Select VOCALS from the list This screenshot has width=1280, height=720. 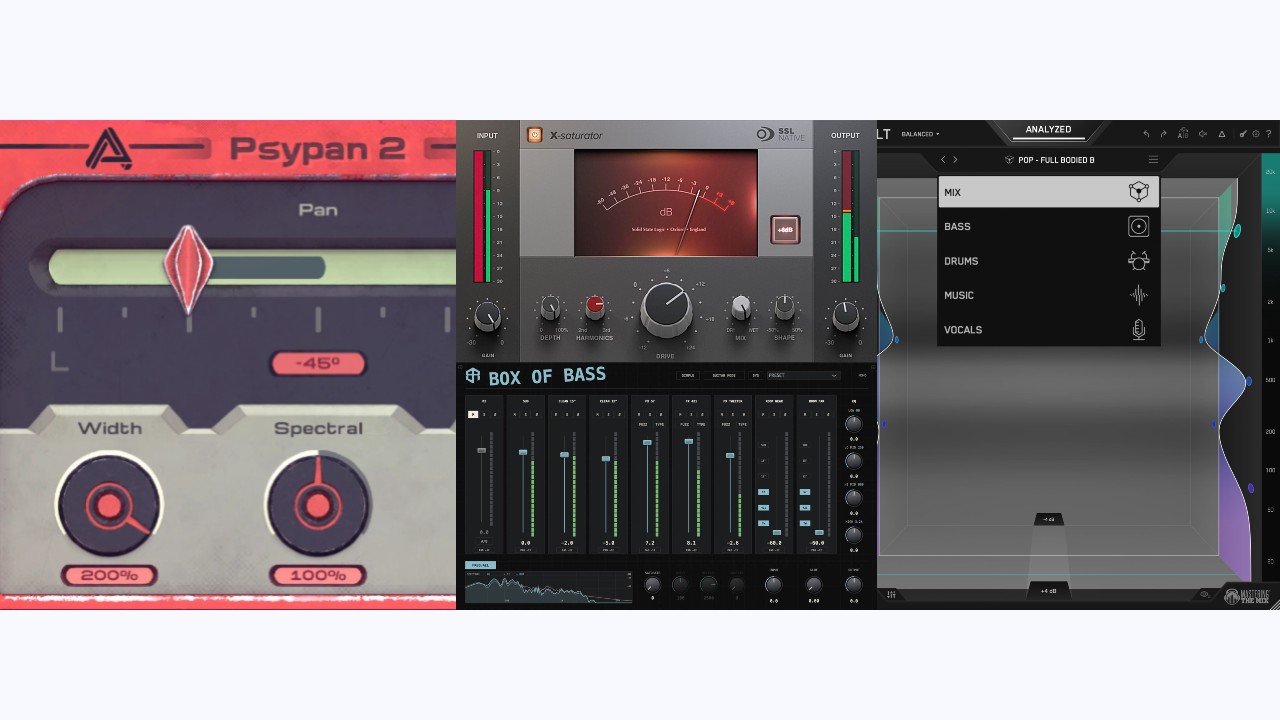click(1048, 329)
